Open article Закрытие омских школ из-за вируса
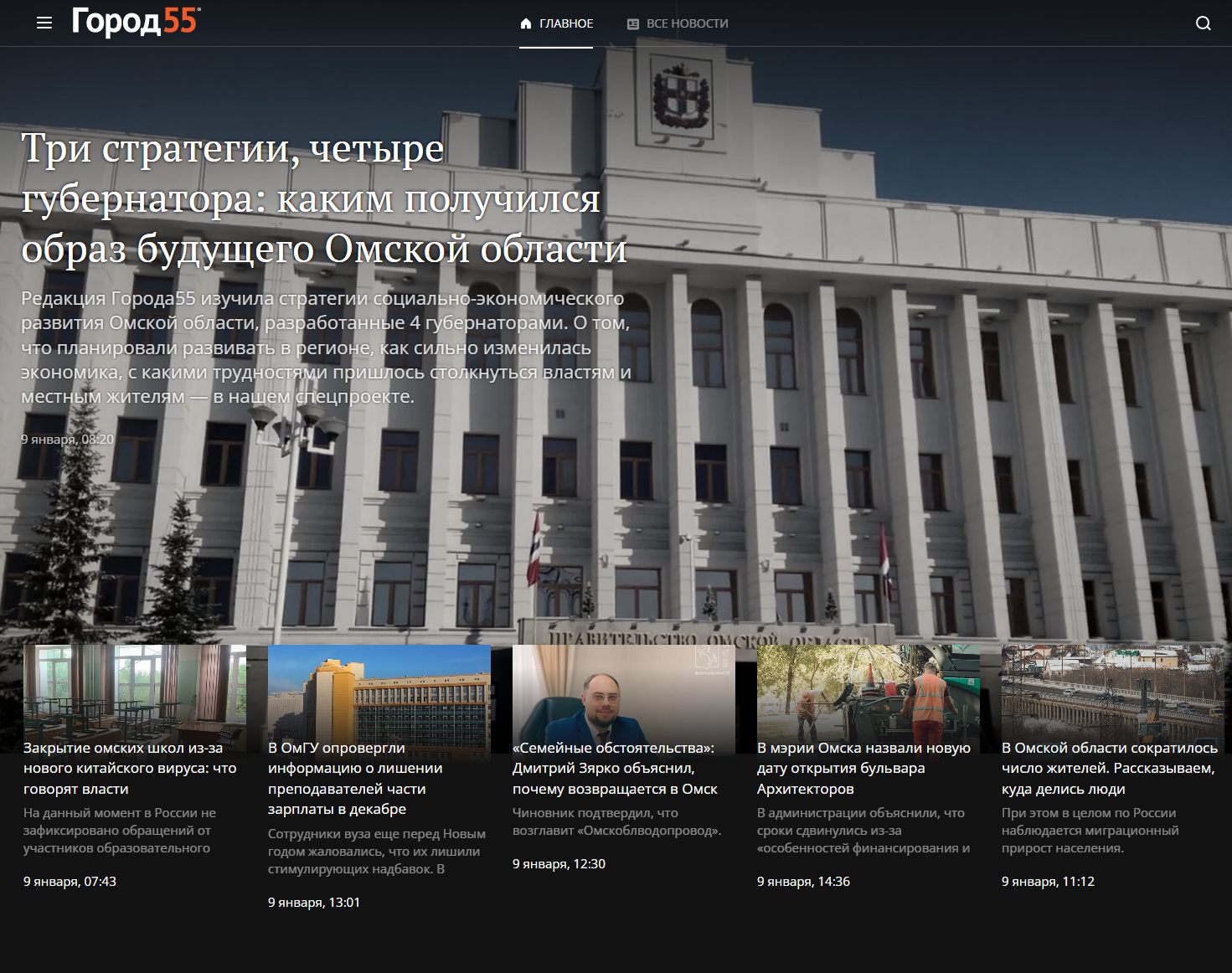 [130, 769]
